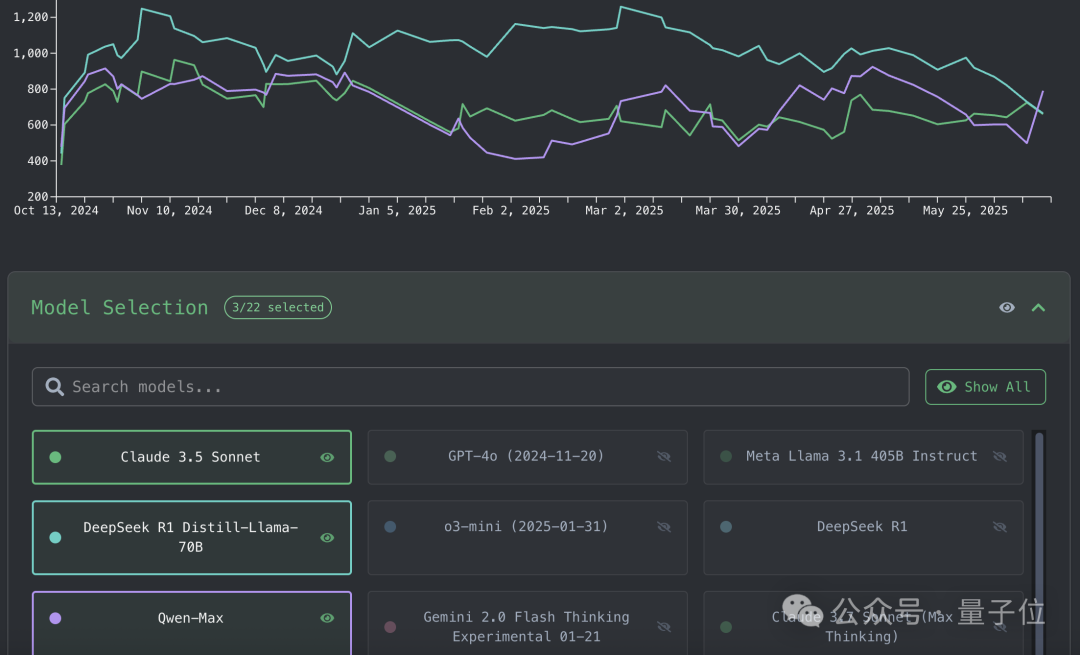The width and height of the screenshot is (1080, 655).
Task: Click the Show All button
Action: point(985,387)
